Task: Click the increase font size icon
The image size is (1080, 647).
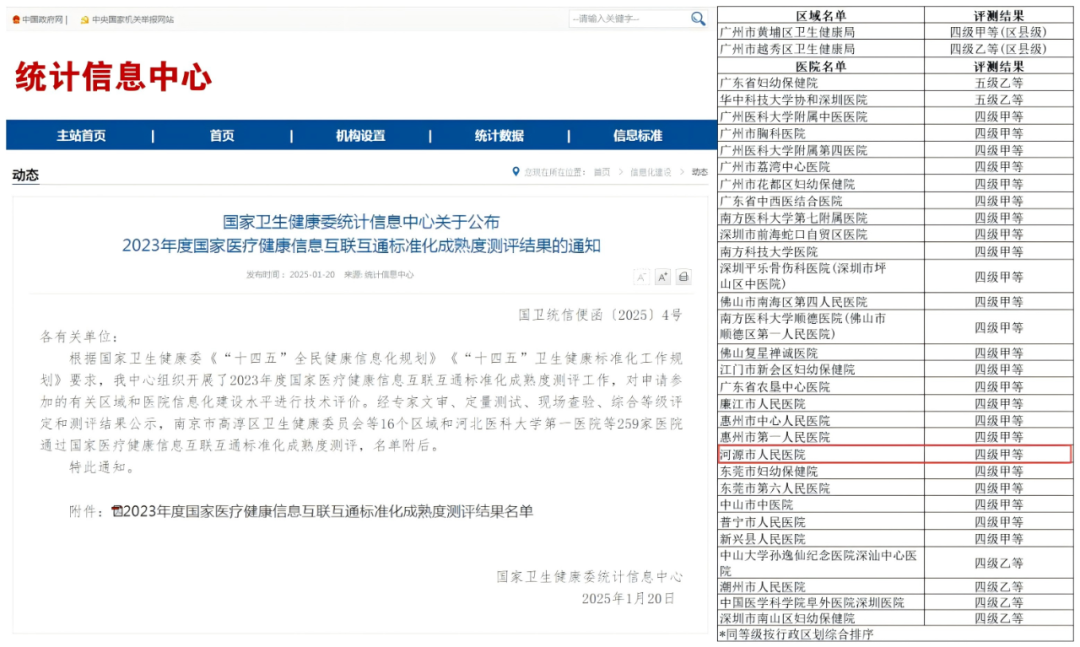Action: [x=662, y=277]
